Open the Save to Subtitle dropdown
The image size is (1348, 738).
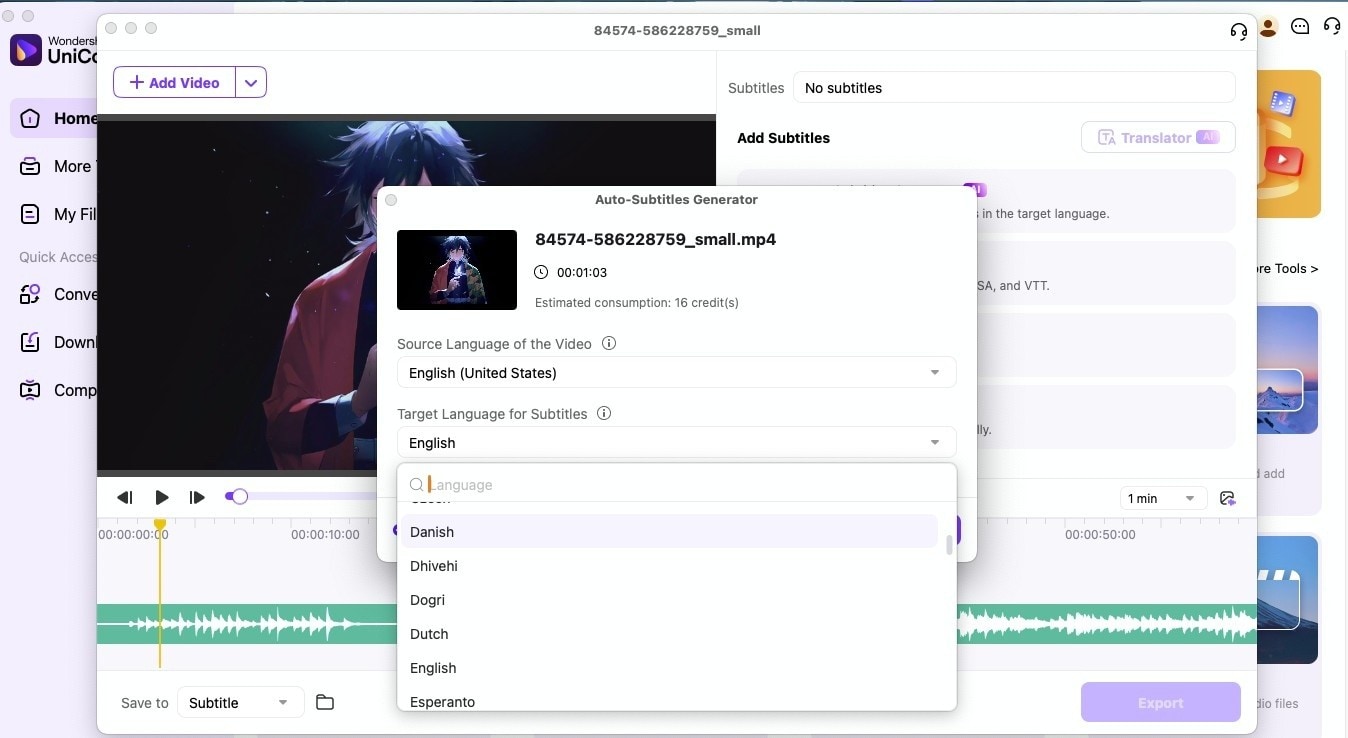240,702
